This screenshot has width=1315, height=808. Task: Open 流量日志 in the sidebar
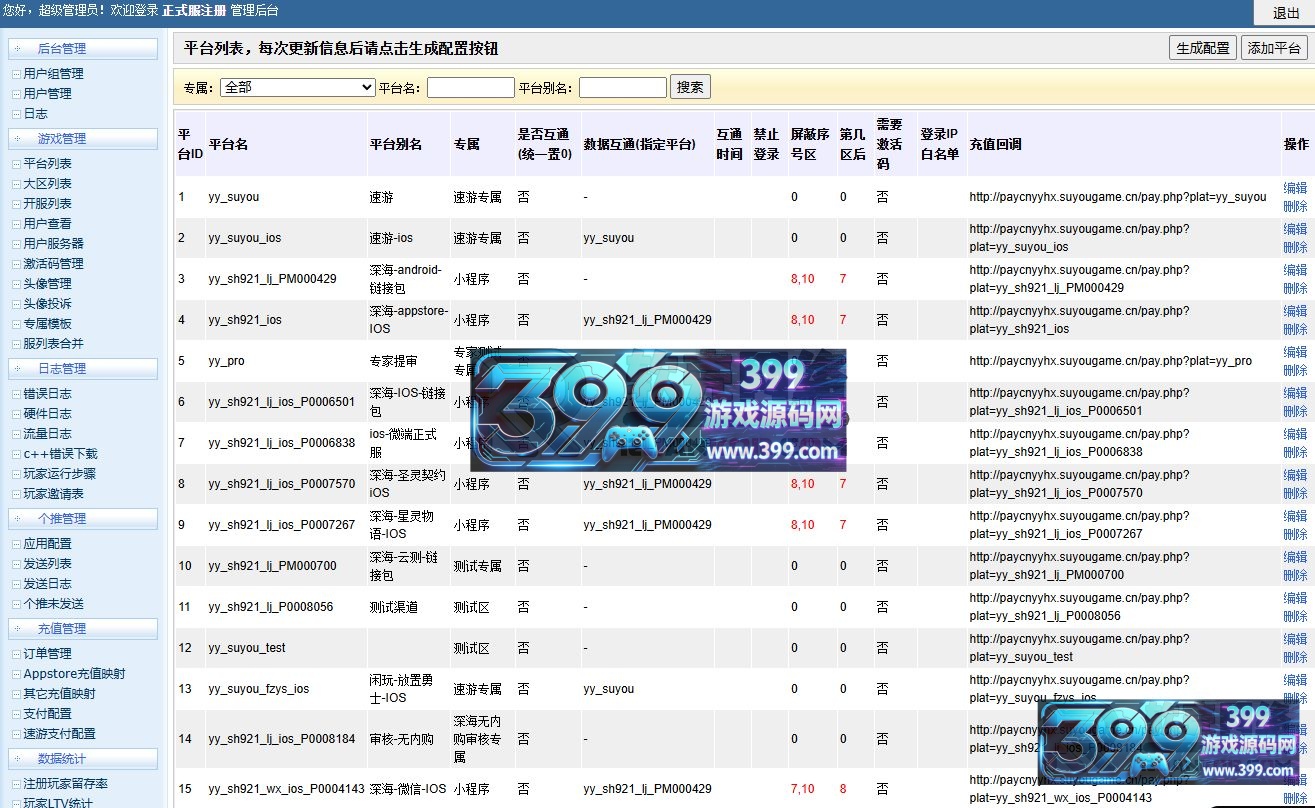[x=48, y=434]
